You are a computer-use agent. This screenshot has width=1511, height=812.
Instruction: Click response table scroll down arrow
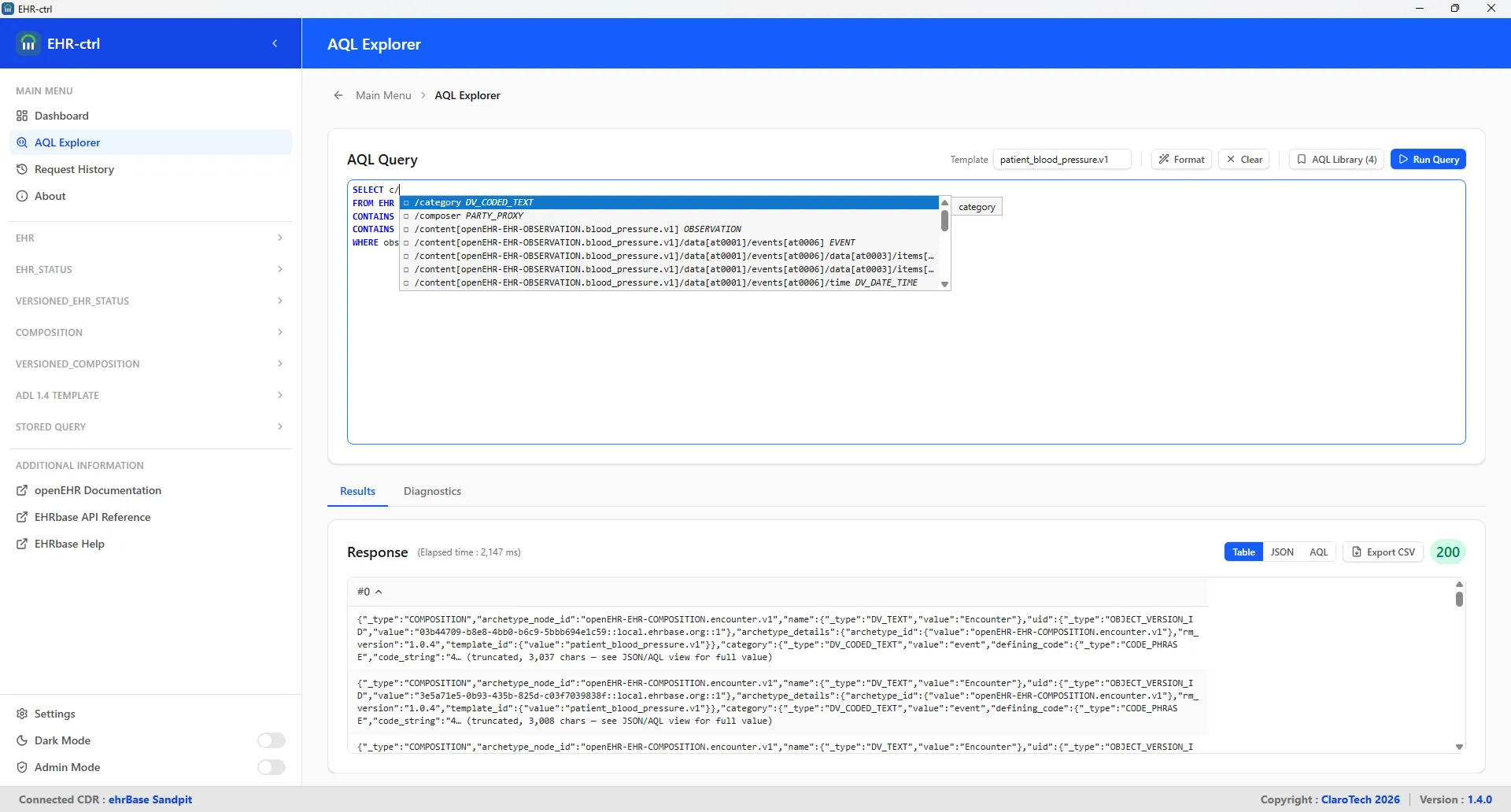1459,747
